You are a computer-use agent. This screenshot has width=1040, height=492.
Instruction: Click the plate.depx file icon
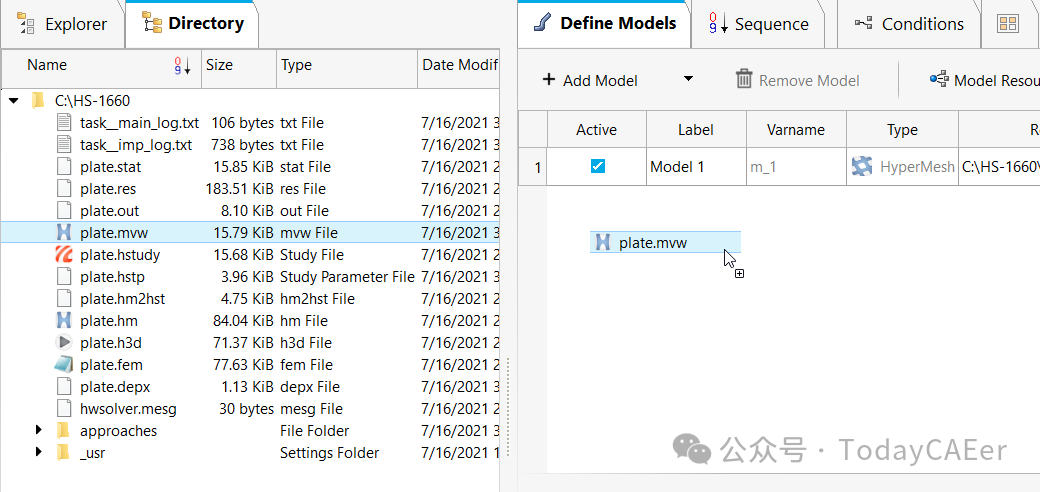pyautogui.click(x=64, y=386)
